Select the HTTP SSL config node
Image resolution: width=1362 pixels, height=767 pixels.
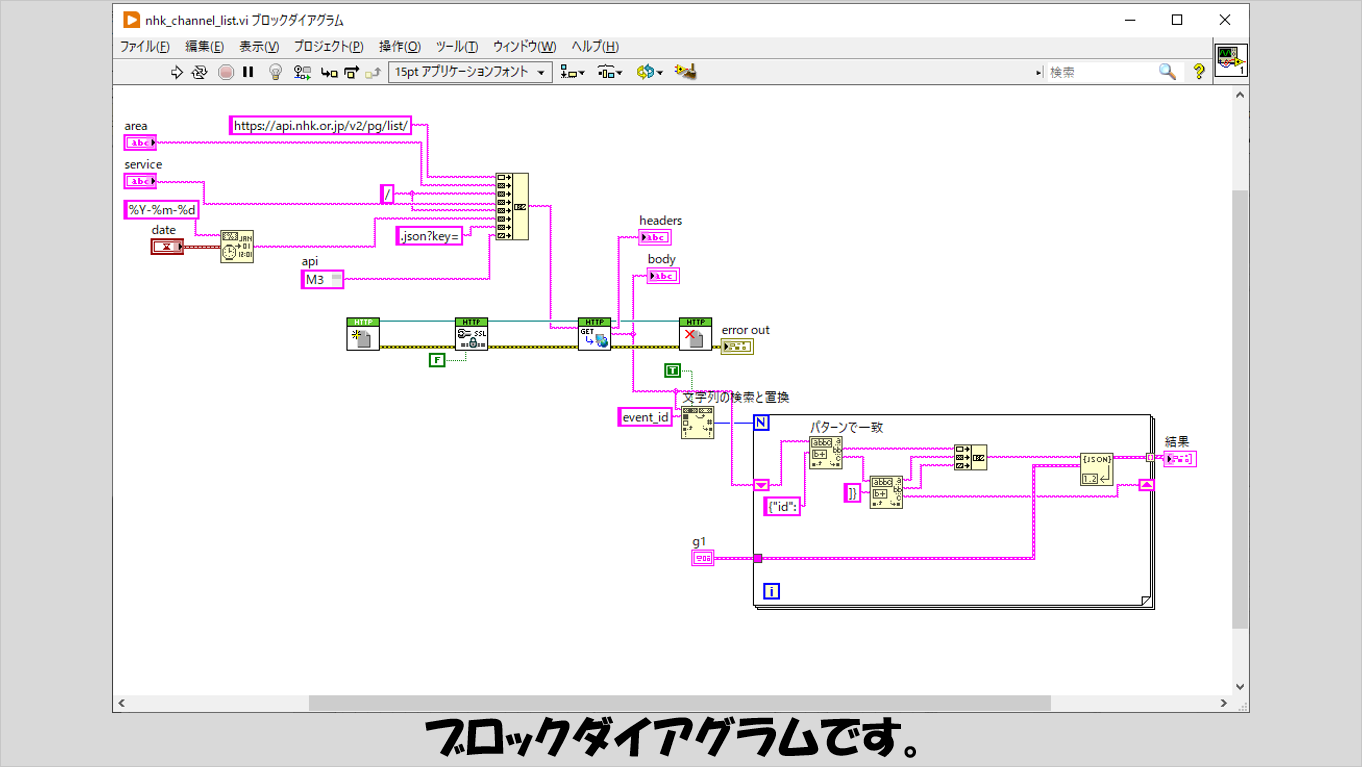tap(471, 334)
